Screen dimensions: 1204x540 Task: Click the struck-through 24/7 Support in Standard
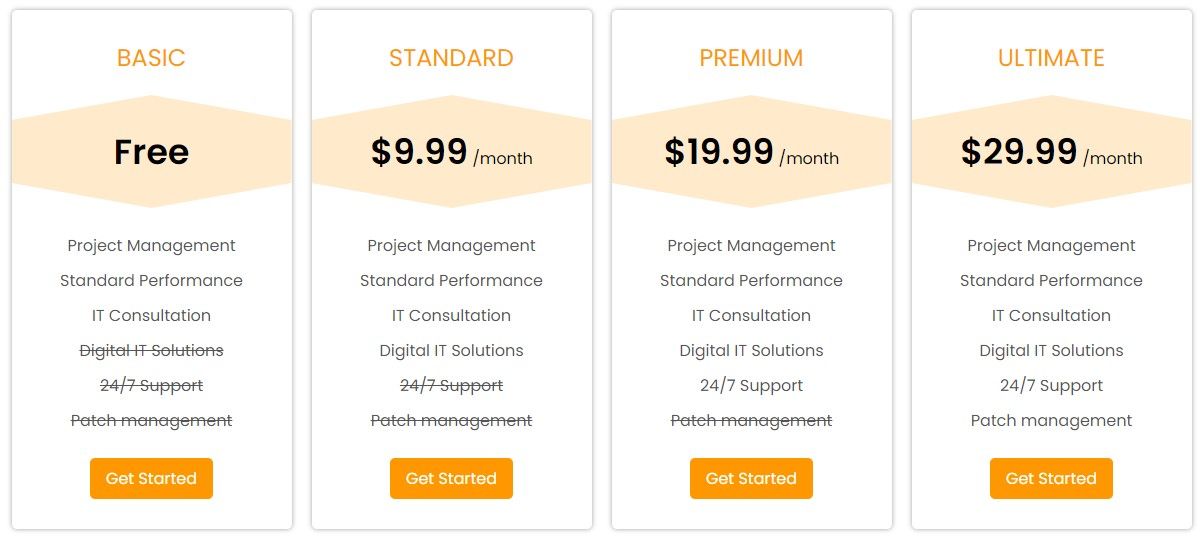click(x=451, y=385)
